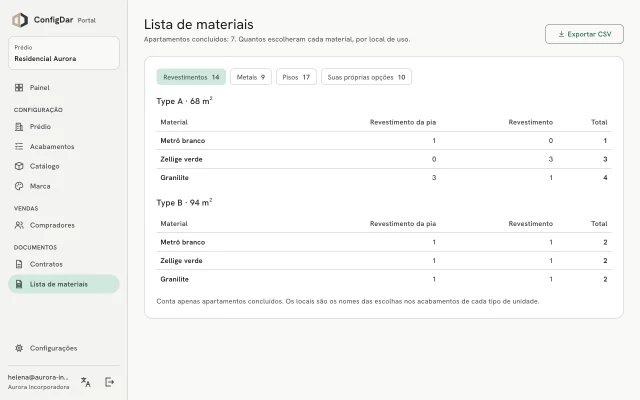Click the Type A · 68 m² heading
This screenshot has width=640, height=400.
[184, 101]
